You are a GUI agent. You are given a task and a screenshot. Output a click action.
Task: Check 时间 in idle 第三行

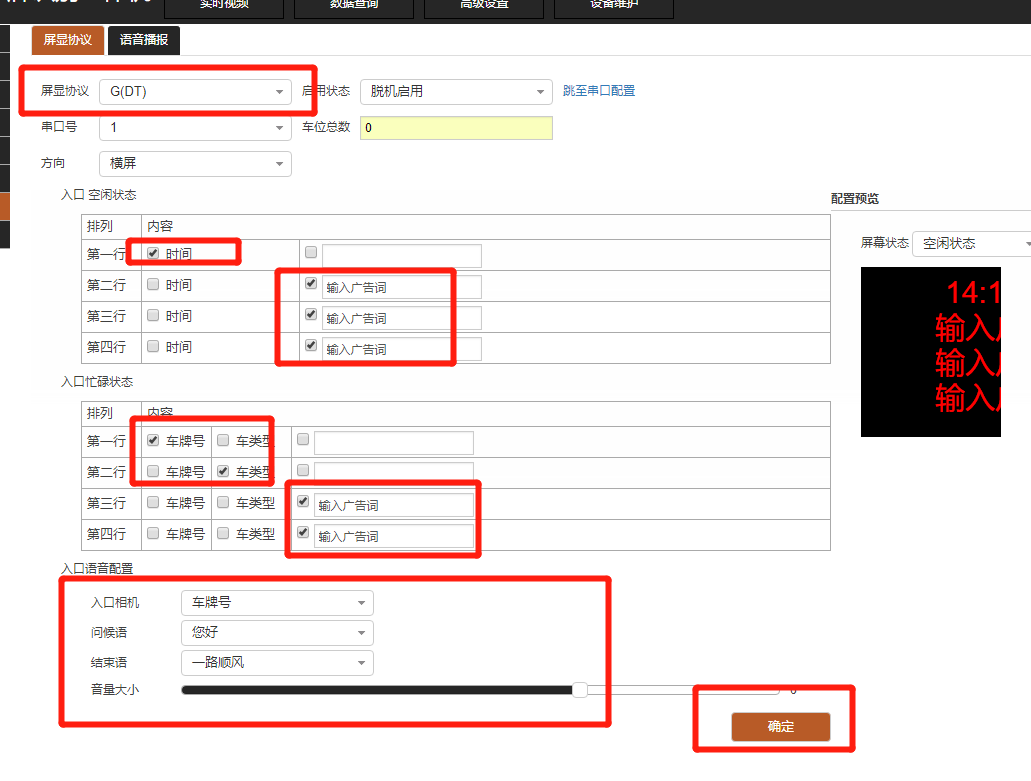[x=153, y=315]
